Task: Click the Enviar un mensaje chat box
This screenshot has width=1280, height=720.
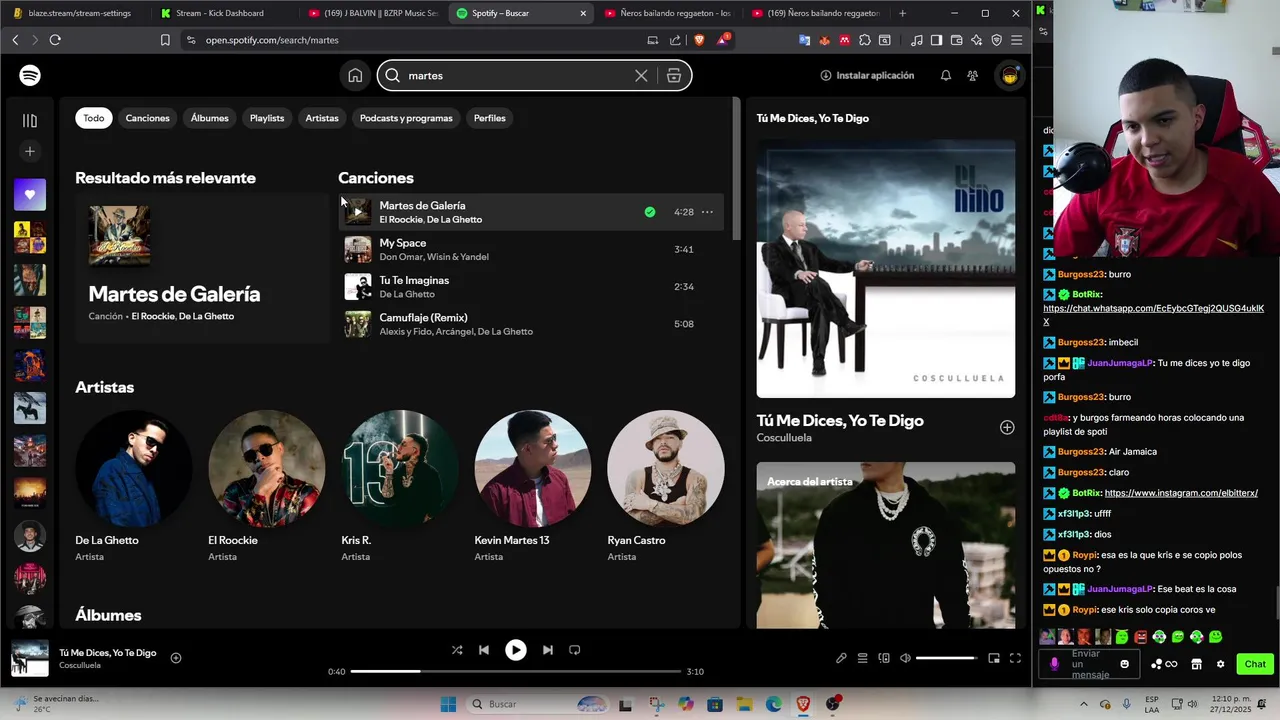Action: 1090,664
